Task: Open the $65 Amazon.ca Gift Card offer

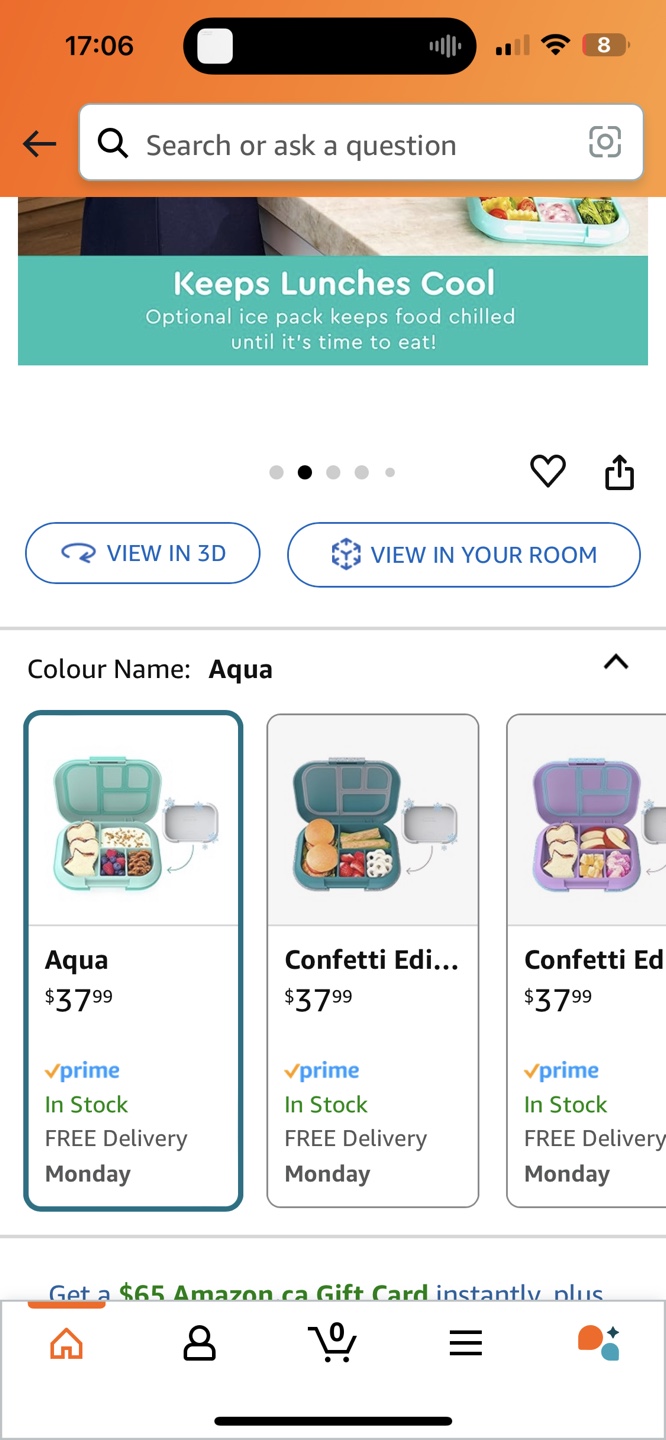Action: coord(326,1292)
